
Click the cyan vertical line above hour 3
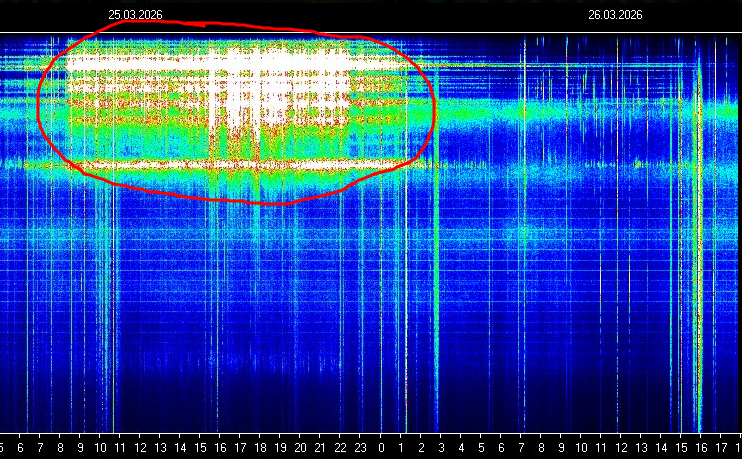[437, 300]
